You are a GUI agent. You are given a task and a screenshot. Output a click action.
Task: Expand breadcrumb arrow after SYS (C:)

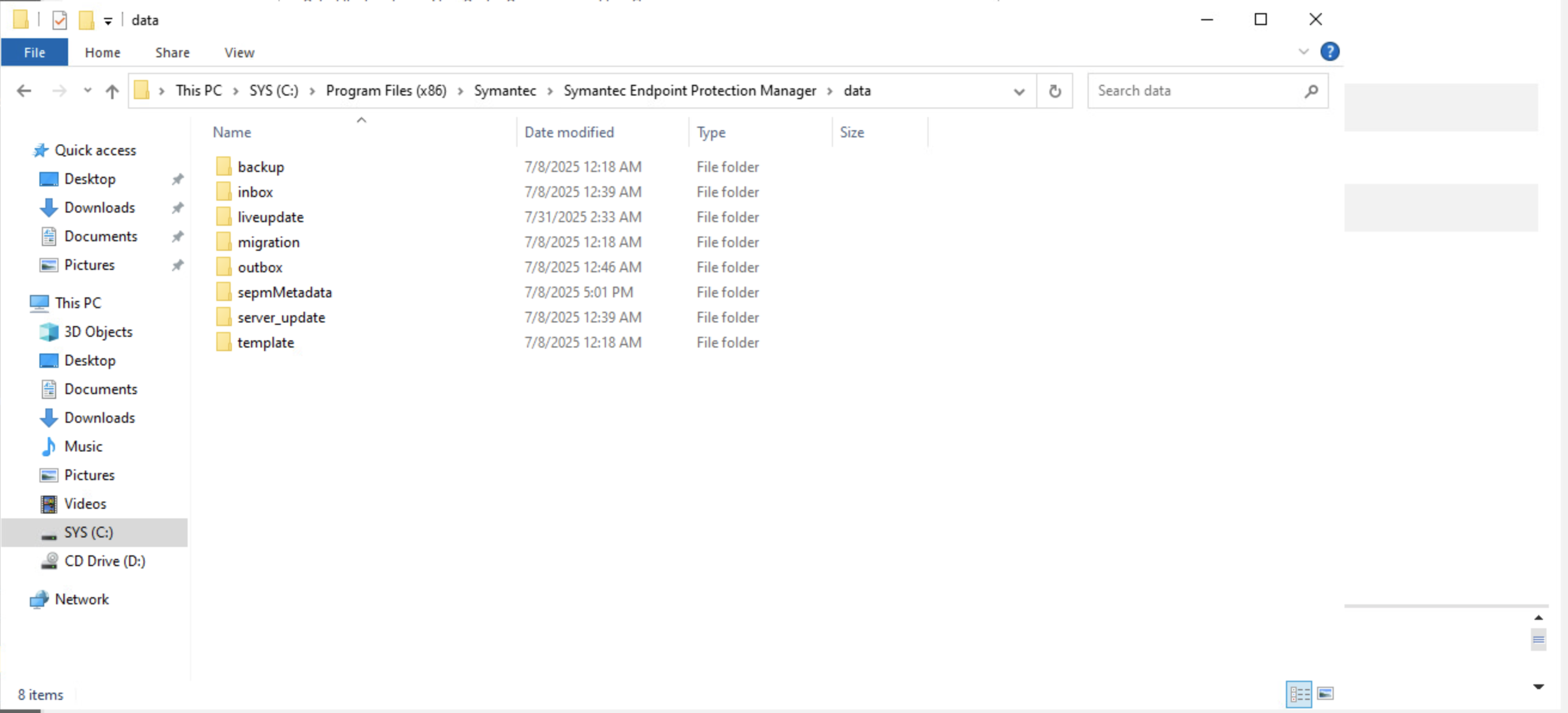point(313,91)
